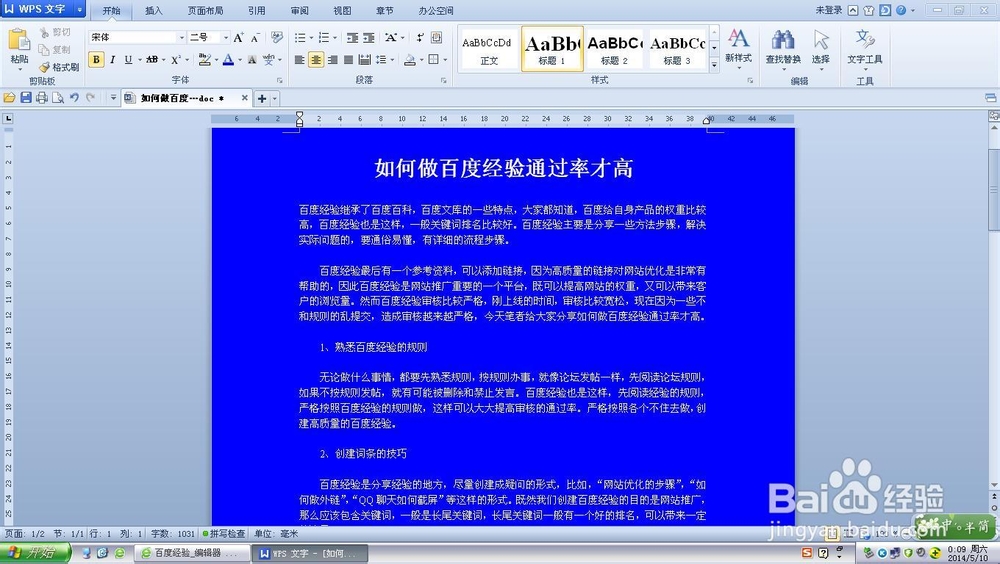Toggle Bold formatting
This screenshot has height=564, width=1000.
(96, 59)
